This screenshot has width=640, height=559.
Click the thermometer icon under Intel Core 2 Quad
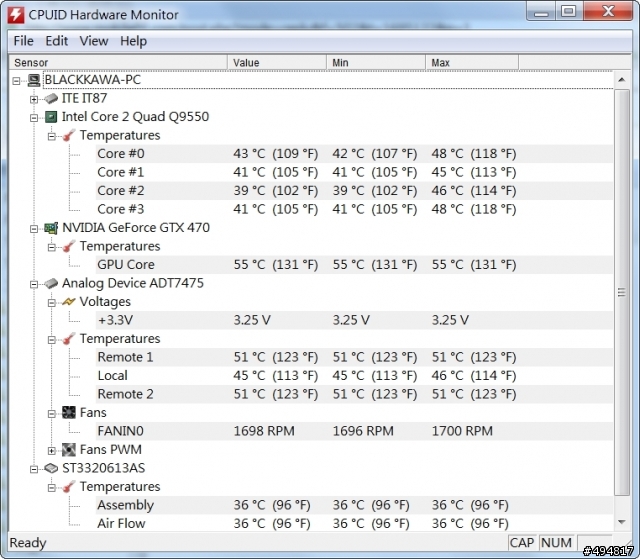(x=69, y=135)
